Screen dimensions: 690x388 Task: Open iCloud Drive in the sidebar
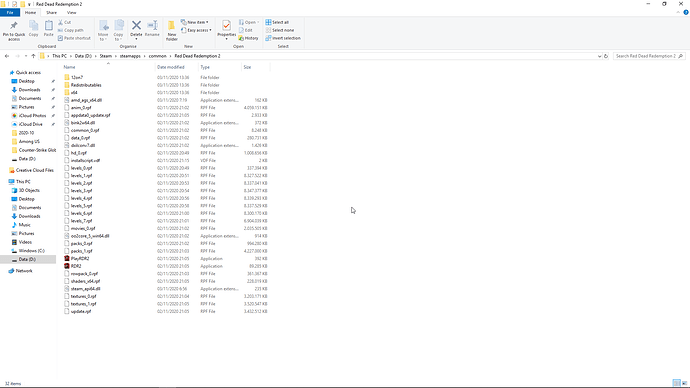(30, 124)
